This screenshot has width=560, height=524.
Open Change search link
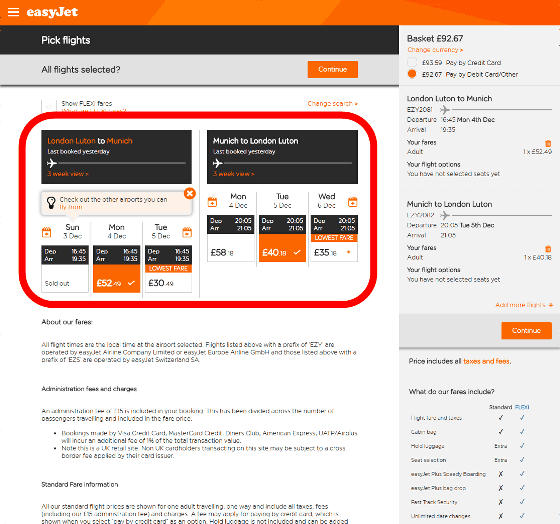(332, 104)
